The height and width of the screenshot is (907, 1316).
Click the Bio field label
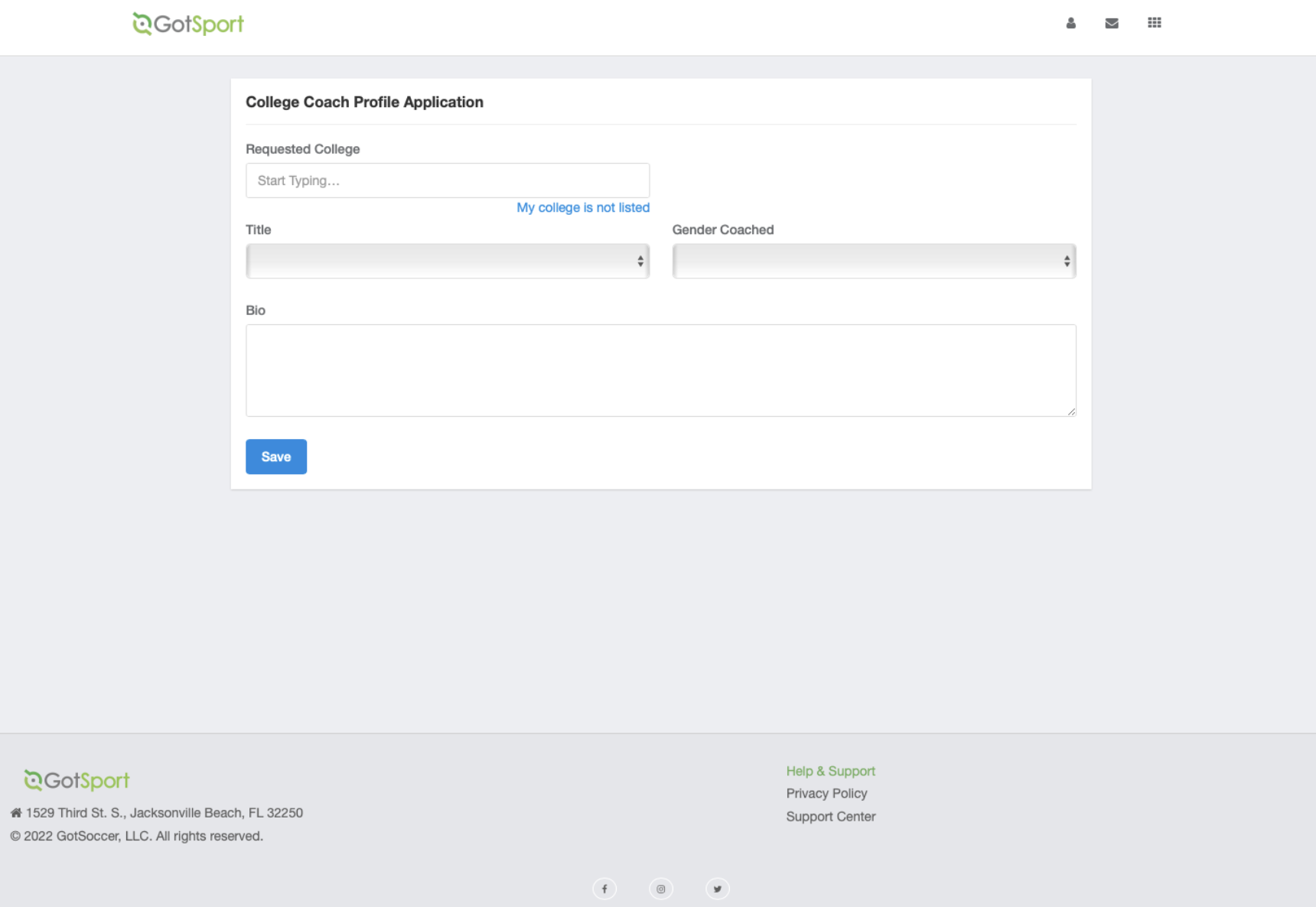[256, 310]
